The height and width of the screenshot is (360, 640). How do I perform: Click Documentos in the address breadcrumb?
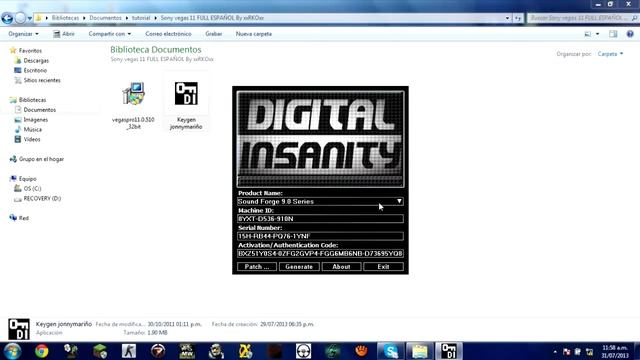(105, 18)
